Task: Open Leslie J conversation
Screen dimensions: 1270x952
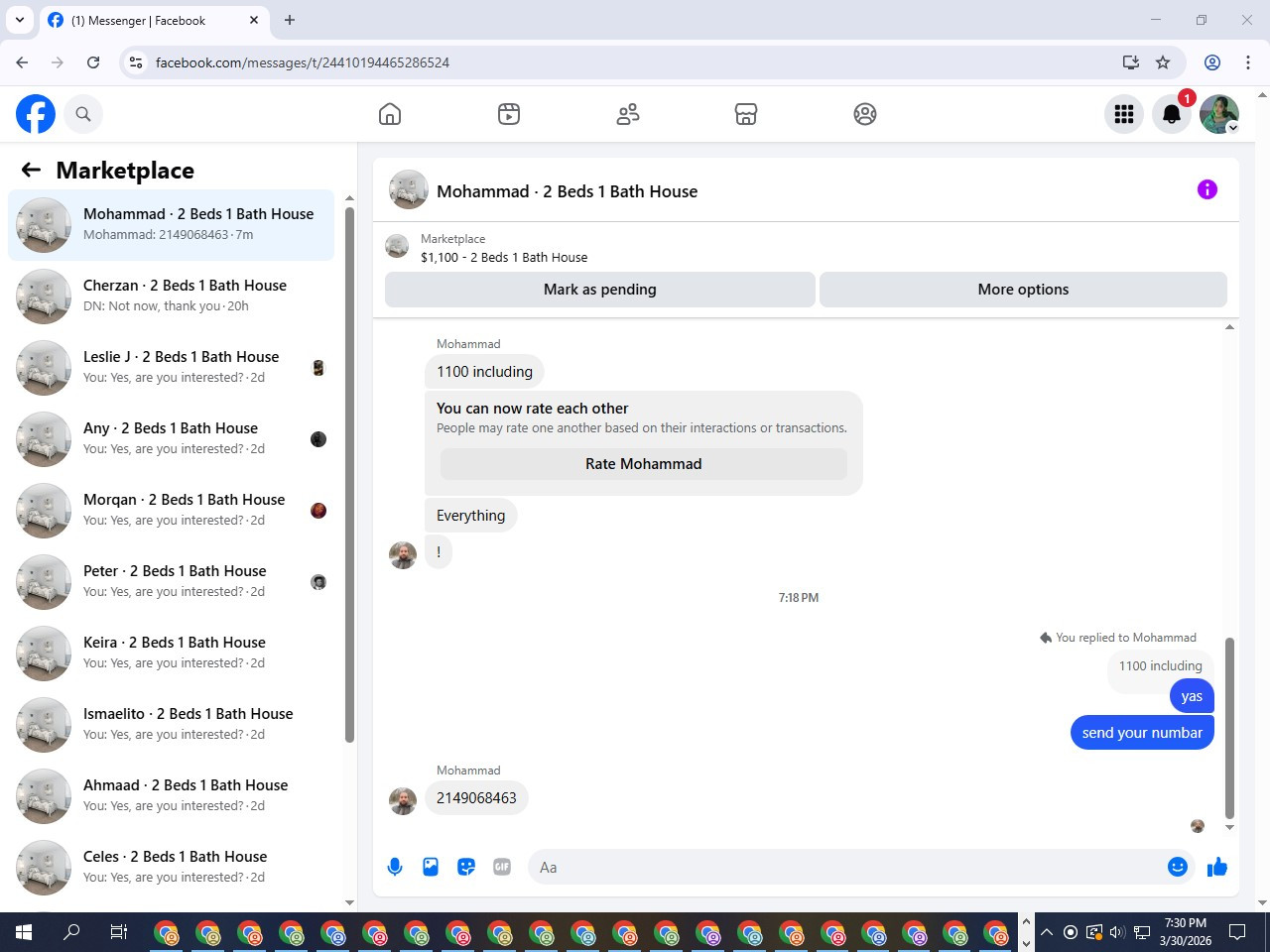Action: [172, 368]
